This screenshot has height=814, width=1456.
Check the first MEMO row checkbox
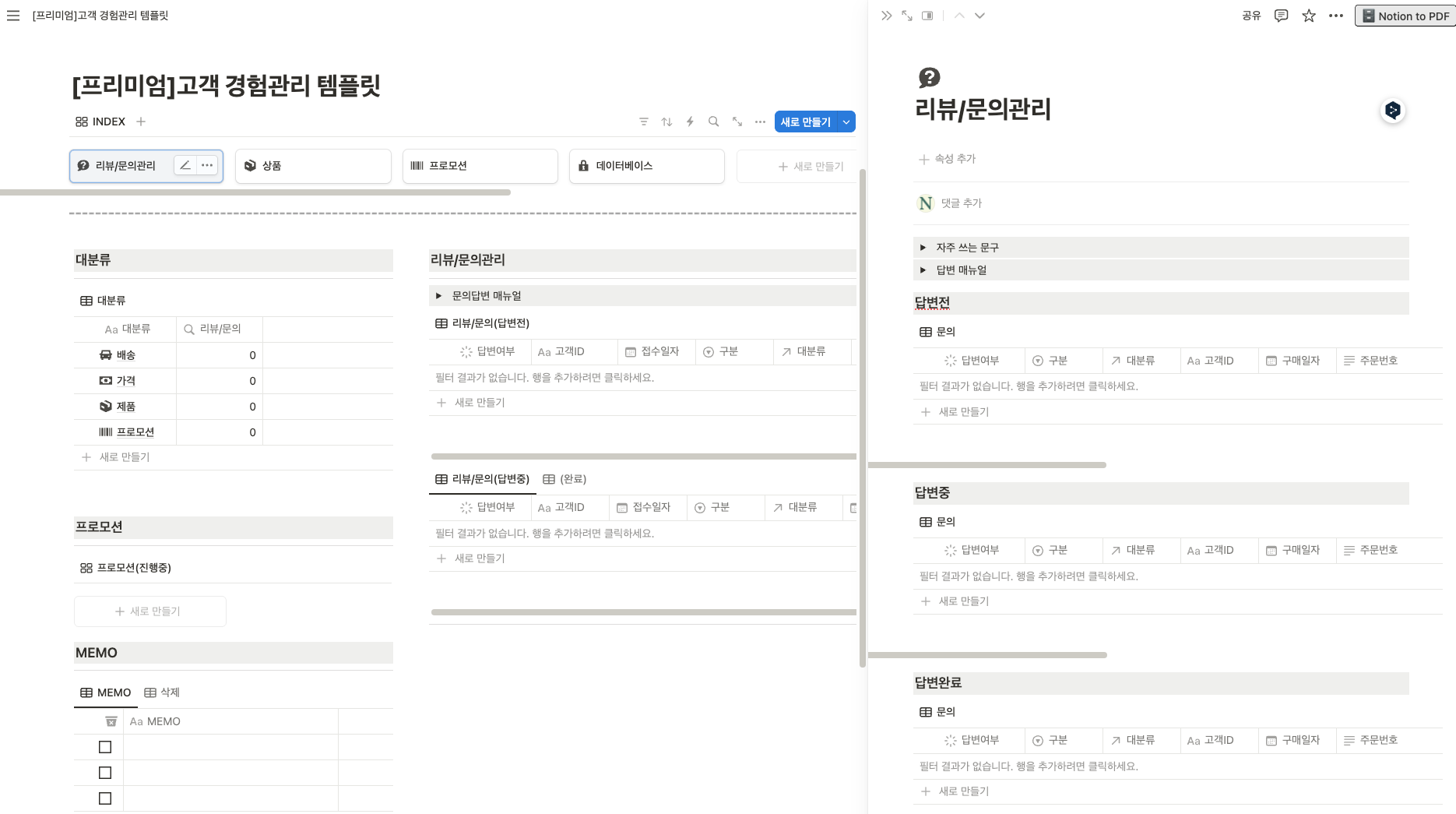pyautogui.click(x=105, y=747)
